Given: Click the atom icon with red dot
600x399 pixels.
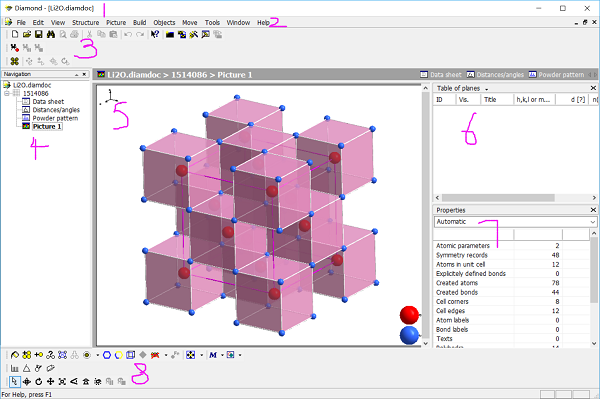Looking at the screenshot, I should coord(15,48).
